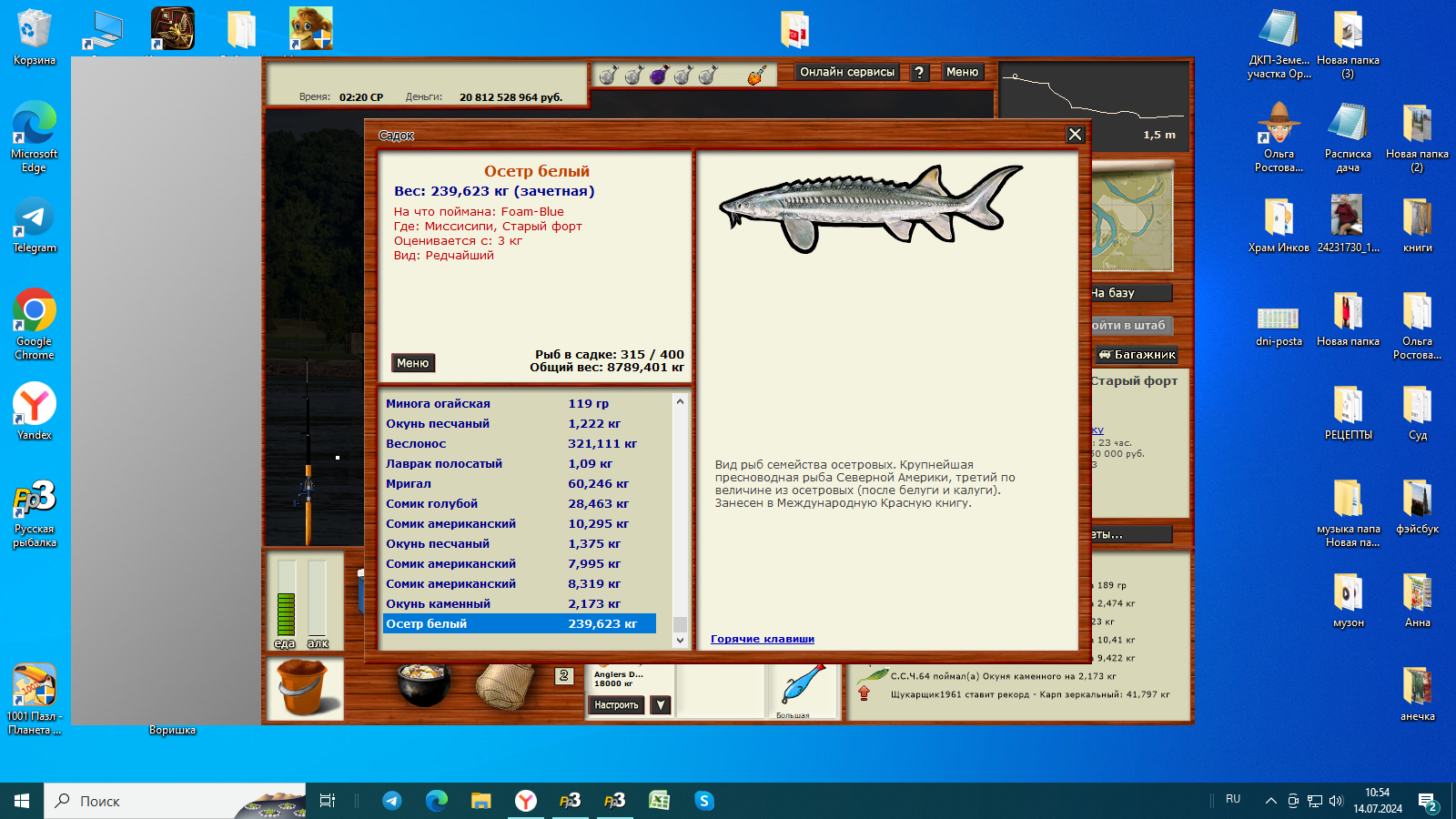The height and width of the screenshot is (819, 1456).
Task: Open Google Chrome desktop shortcut
Action: click(x=35, y=324)
